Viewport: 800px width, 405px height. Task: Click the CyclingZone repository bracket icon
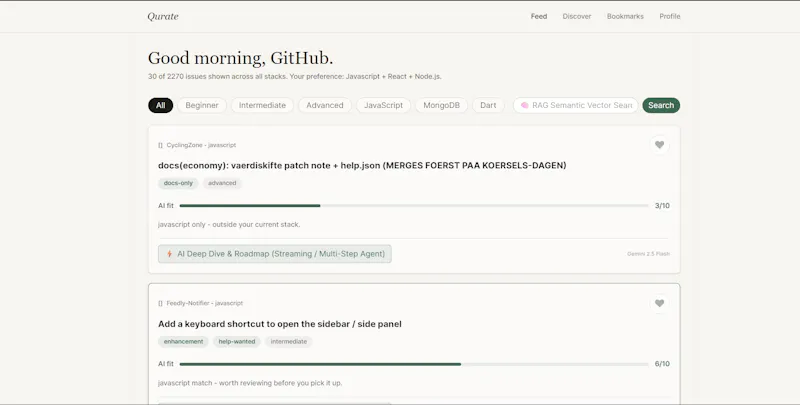click(160, 145)
